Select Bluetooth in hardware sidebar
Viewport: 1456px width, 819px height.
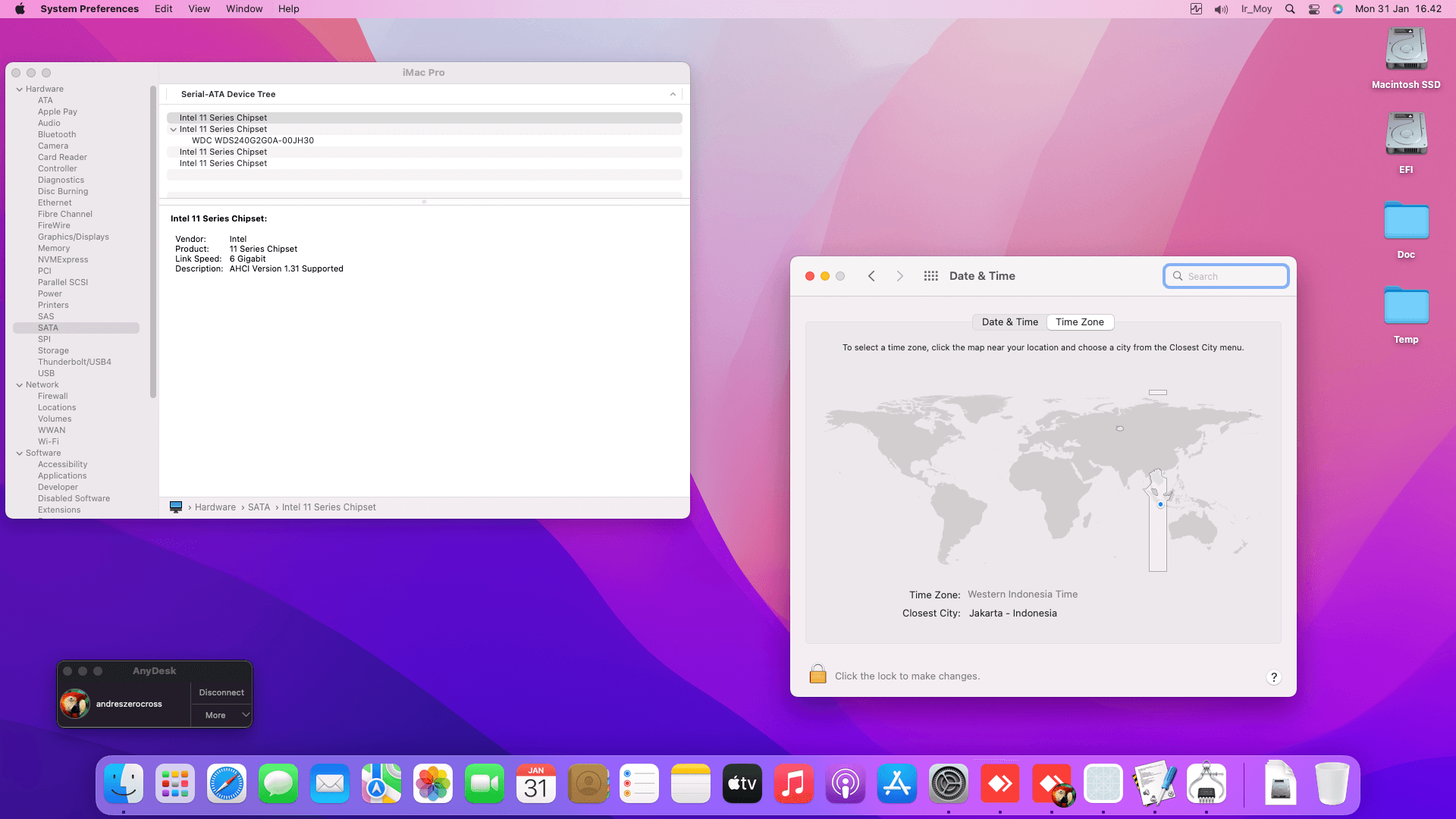coord(57,135)
